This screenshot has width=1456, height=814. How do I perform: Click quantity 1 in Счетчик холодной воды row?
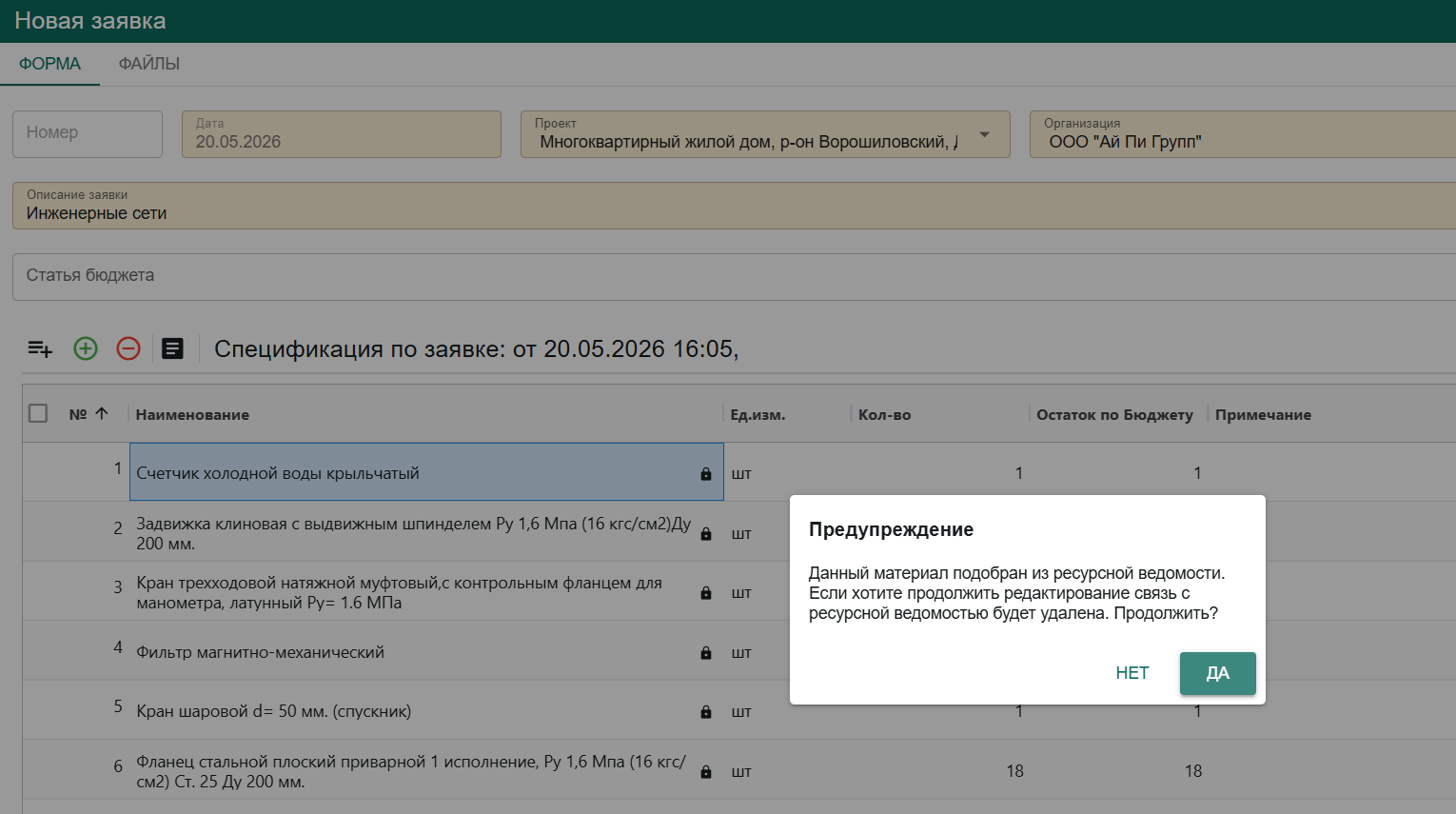point(1018,473)
